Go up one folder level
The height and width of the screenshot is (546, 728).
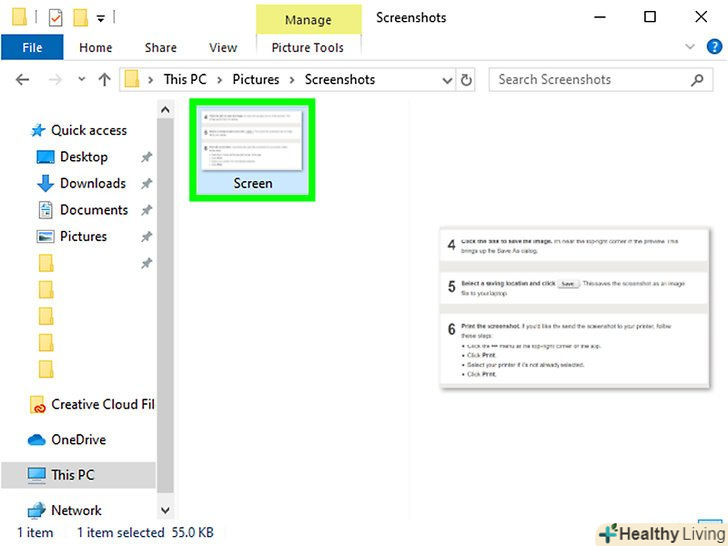coord(104,80)
